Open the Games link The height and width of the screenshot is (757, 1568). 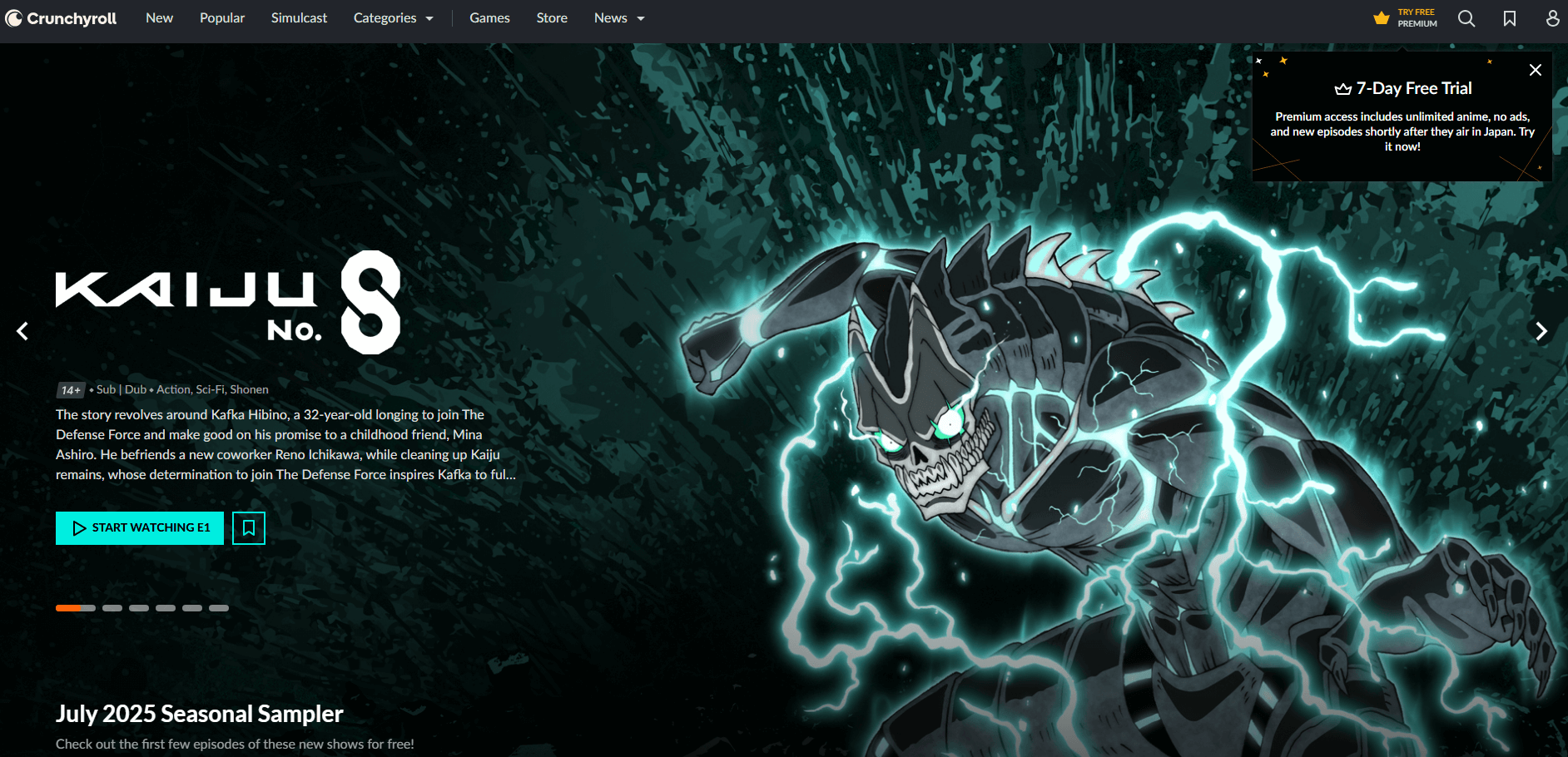point(489,18)
